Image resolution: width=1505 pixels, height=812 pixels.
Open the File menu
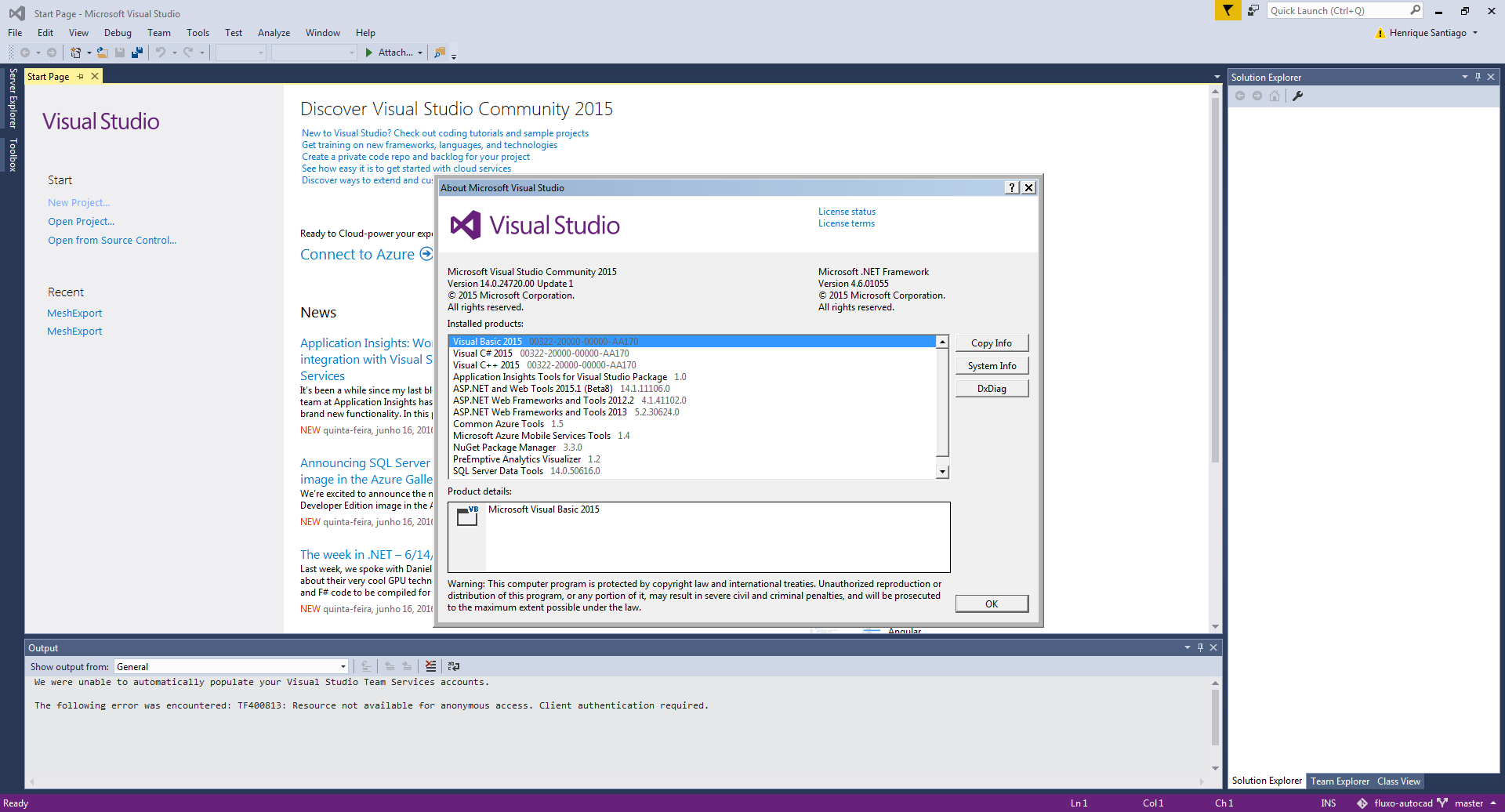15,33
